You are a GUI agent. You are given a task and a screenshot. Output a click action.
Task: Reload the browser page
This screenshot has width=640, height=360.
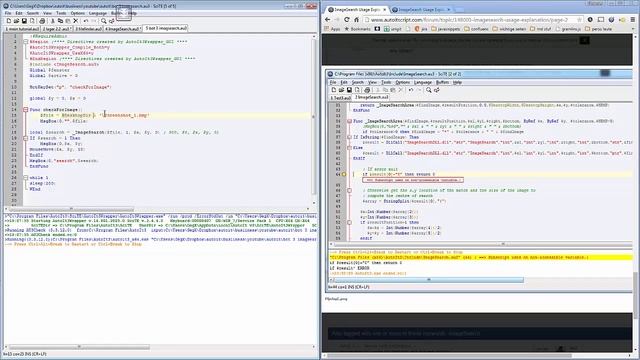click(347, 20)
